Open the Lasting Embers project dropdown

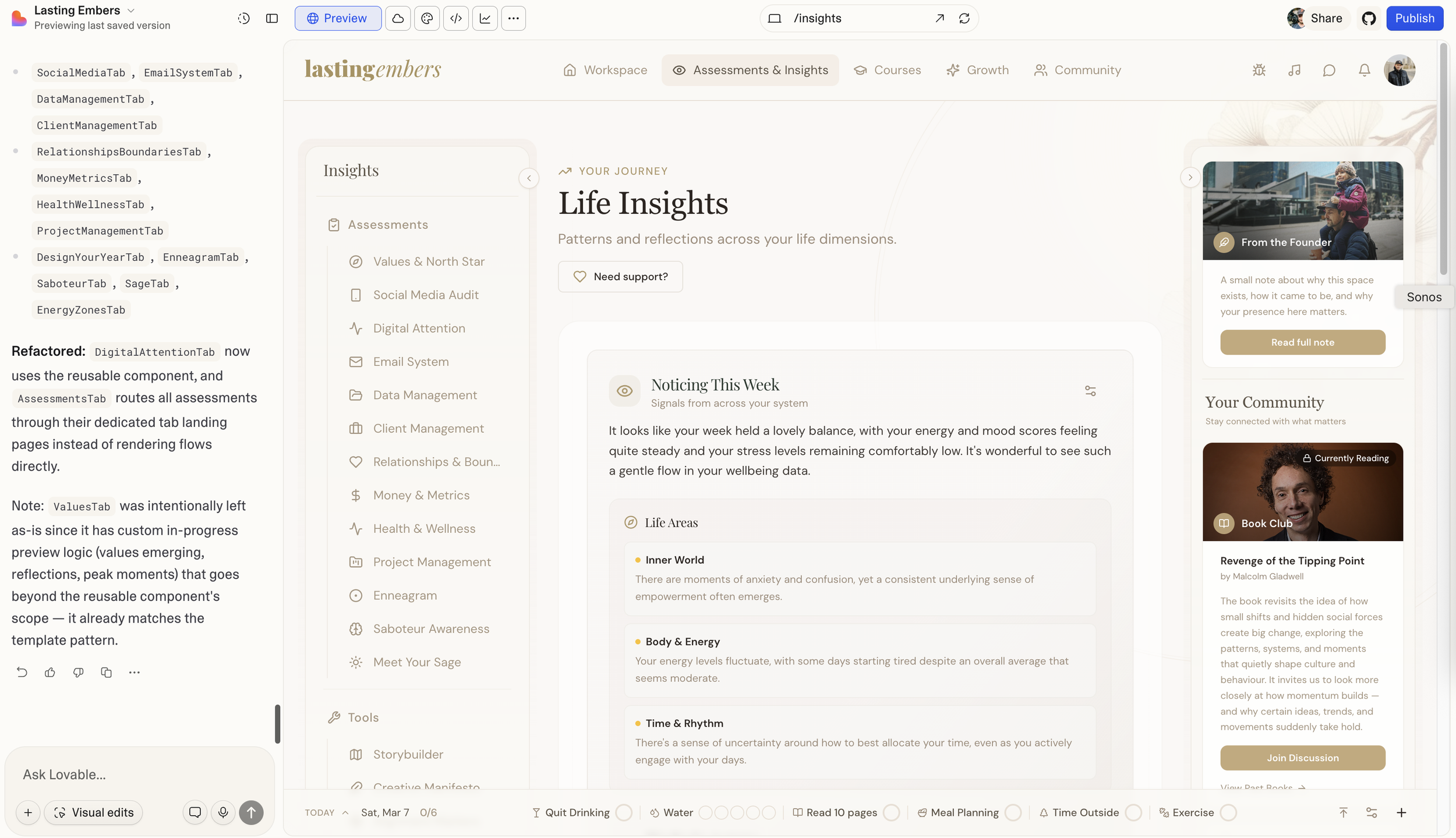(131, 10)
